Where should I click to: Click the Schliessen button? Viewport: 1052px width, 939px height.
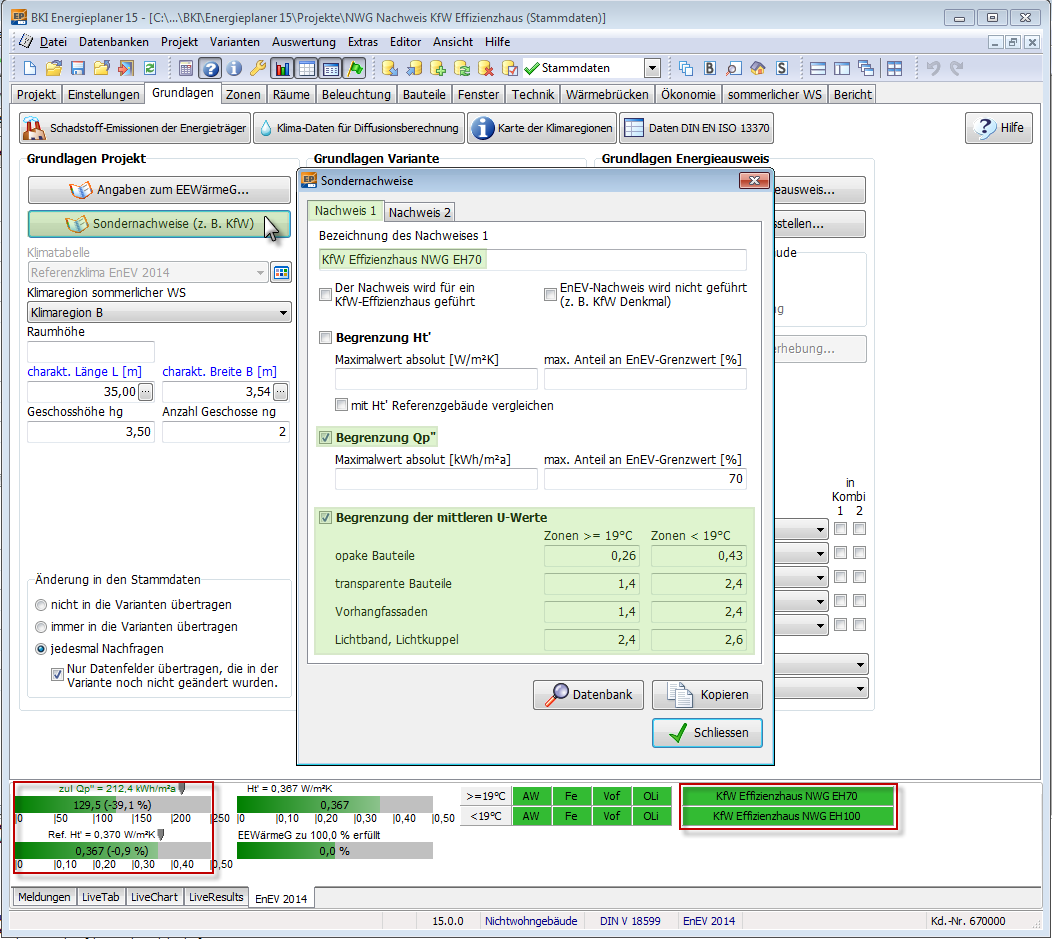pos(707,732)
